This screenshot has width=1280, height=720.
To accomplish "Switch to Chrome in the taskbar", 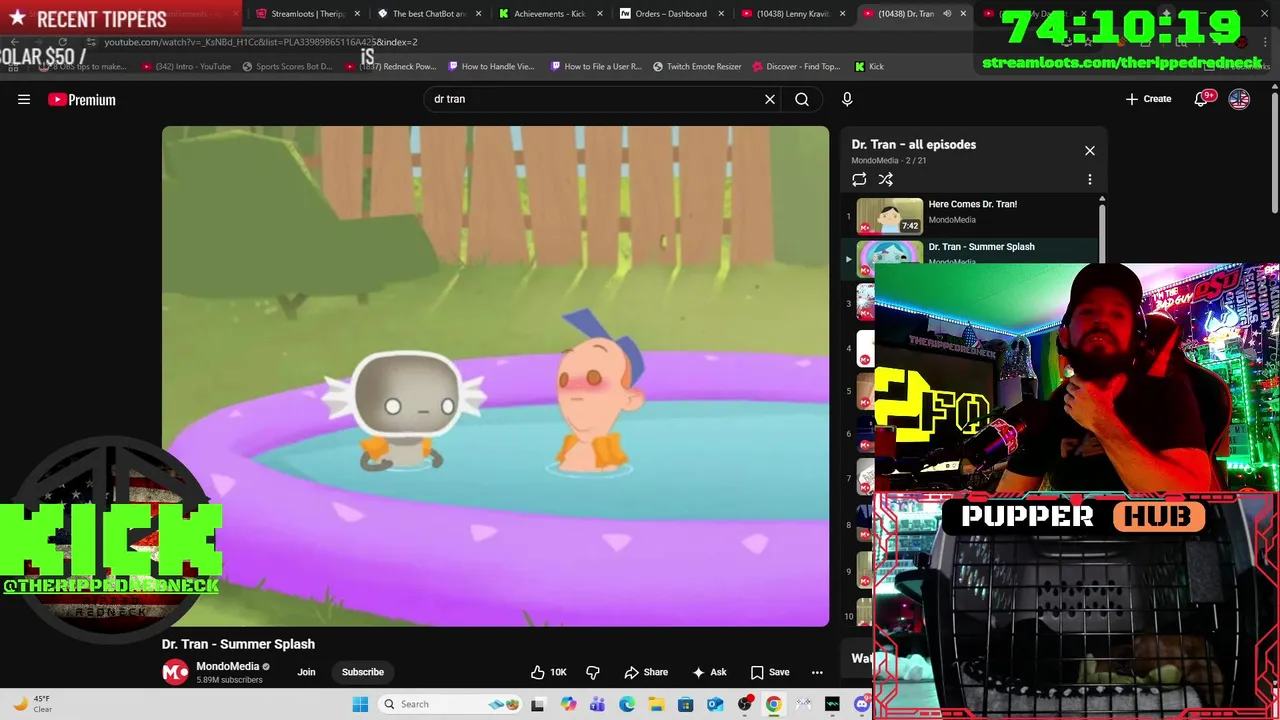I will click(x=773, y=704).
